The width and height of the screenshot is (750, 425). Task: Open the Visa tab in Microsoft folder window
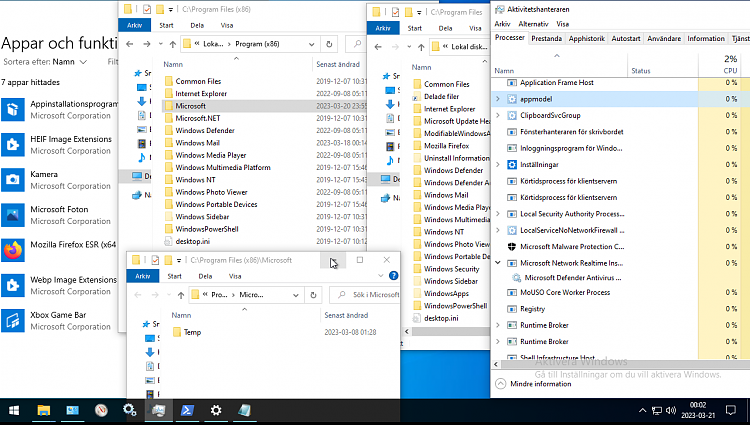pos(235,276)
